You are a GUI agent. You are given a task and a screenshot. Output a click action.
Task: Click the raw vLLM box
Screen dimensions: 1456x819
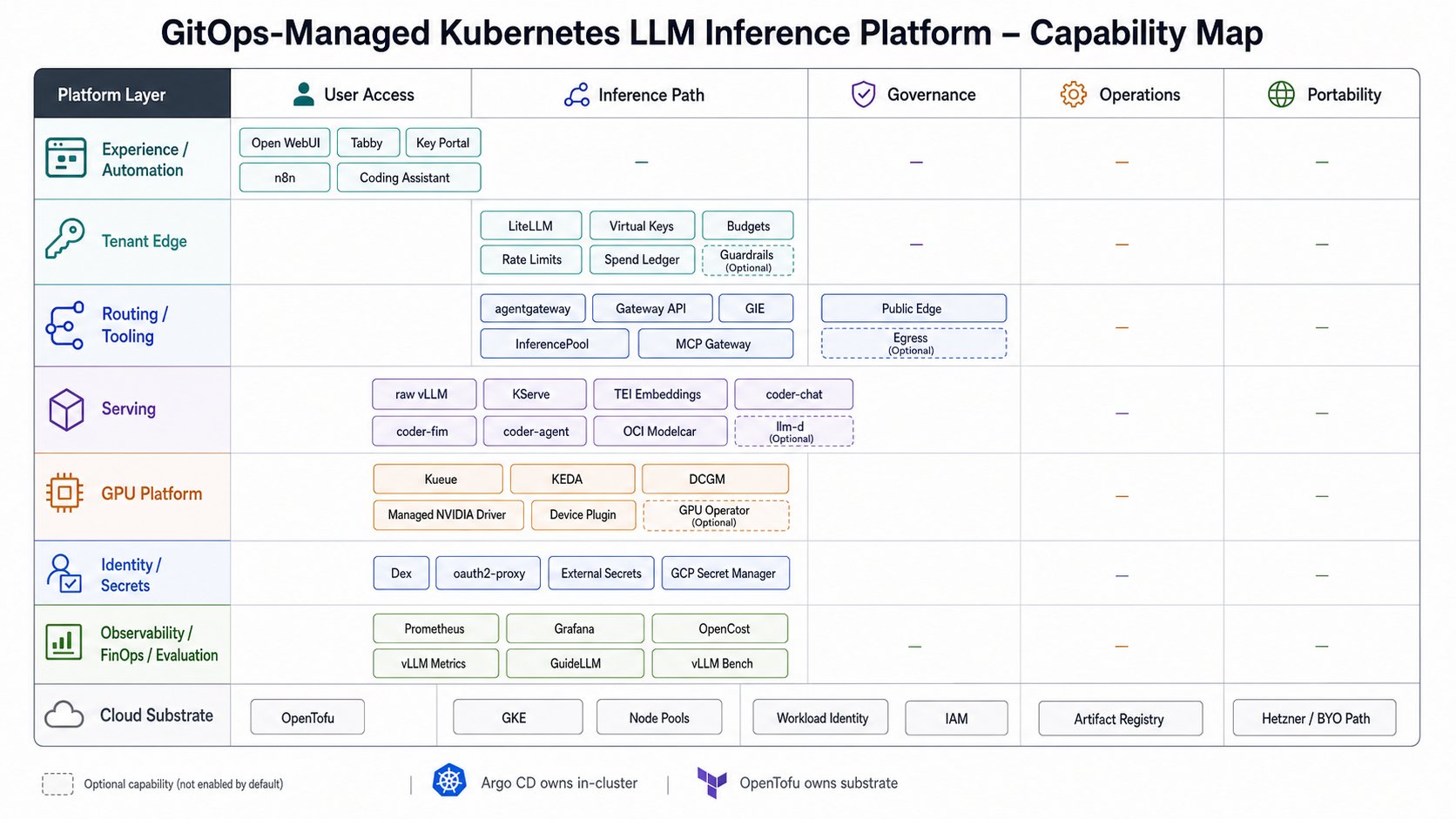coord(424,394)
